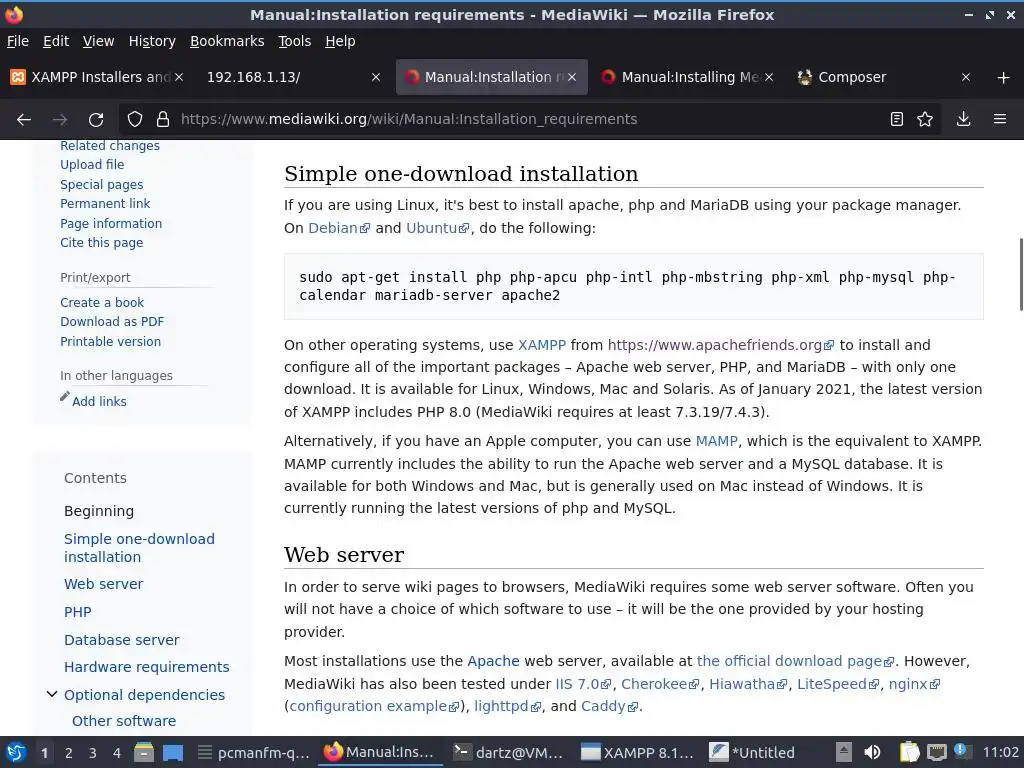Open the Tools menu

click(x=295, y=41)
